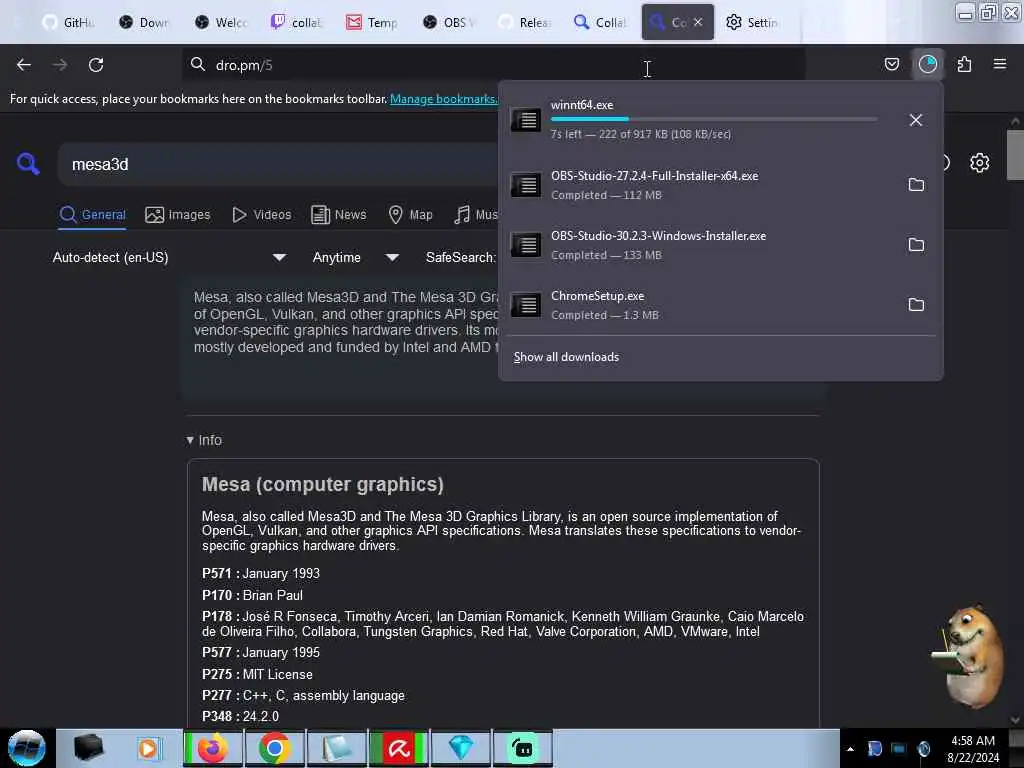
Task: Cancel the winnt64.exe download
Action: coord(916,120)
